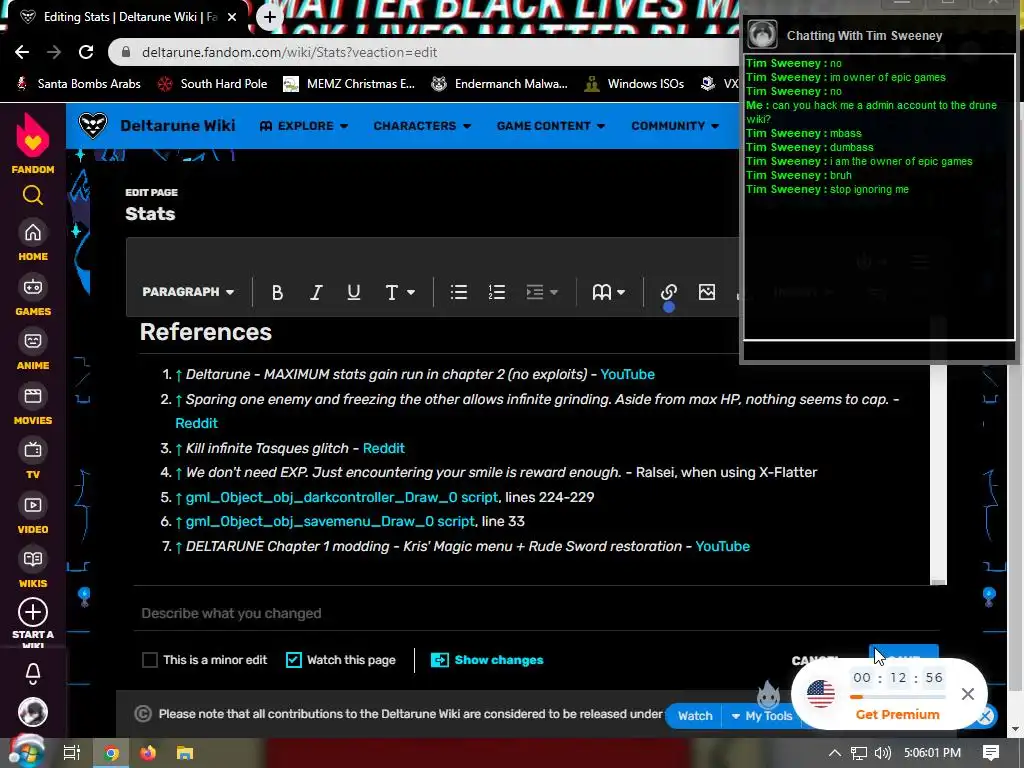Open YouTube link in reference 1
The width and height of the screenshot is (1024, 768).
[627, 374]
